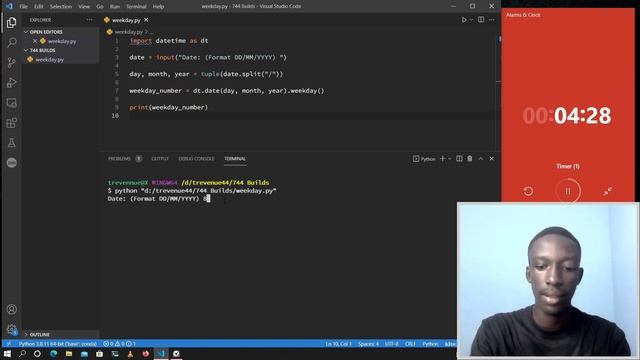This screenshot has width=640, height=360.
Task: Open the Selection menu
Action: [61, 7]
